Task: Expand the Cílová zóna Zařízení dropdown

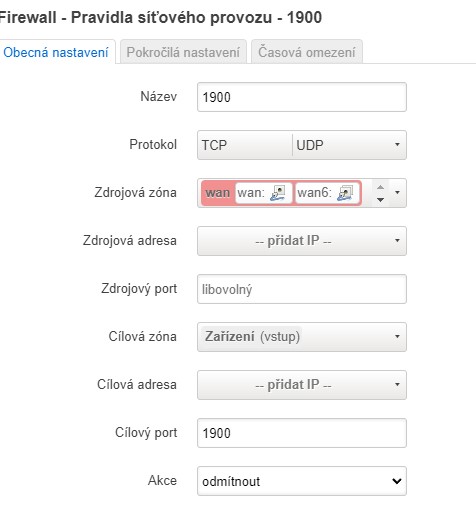Action: (302, 337)
